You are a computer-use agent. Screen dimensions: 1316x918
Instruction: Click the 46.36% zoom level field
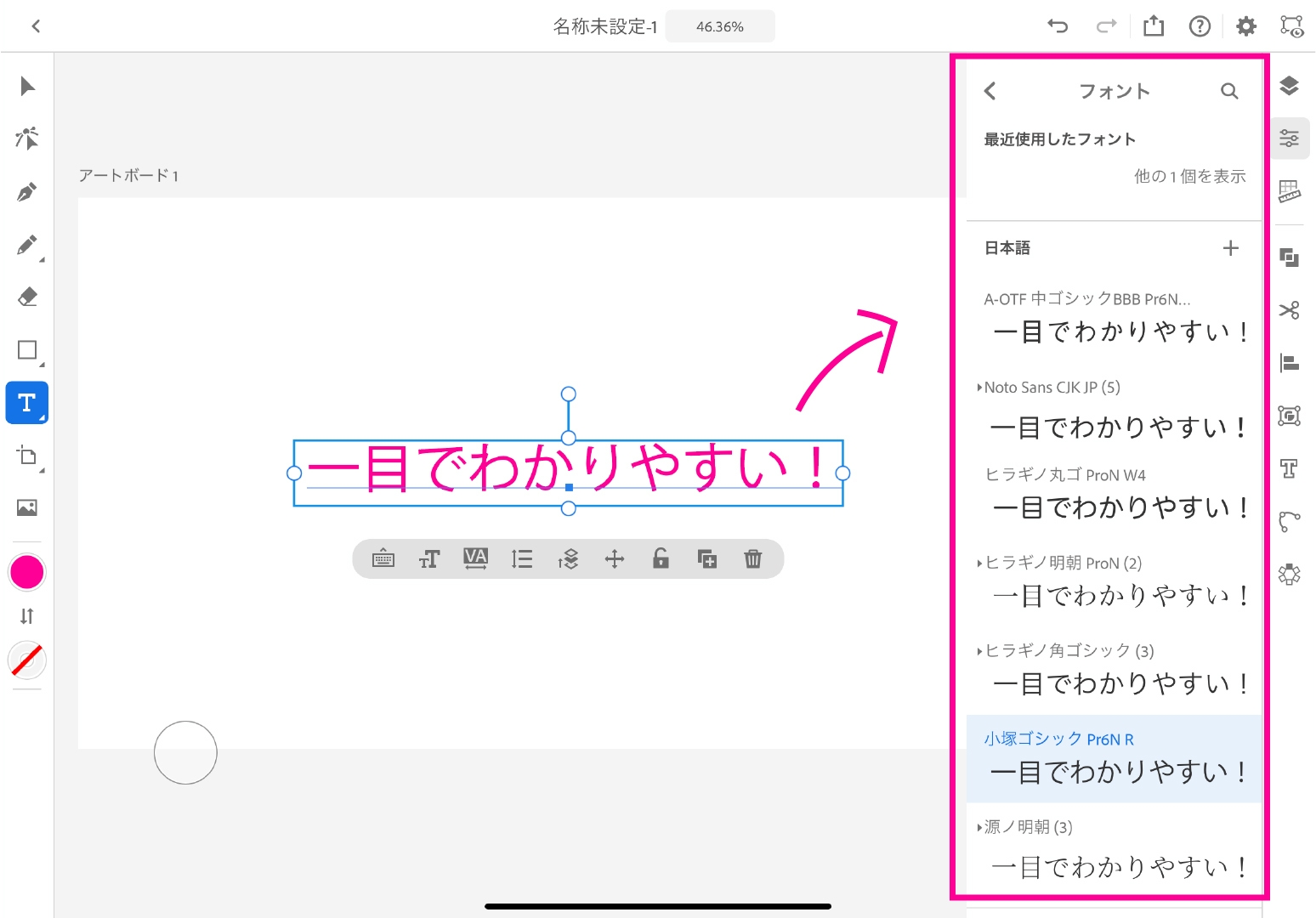(x=720, y=26)
